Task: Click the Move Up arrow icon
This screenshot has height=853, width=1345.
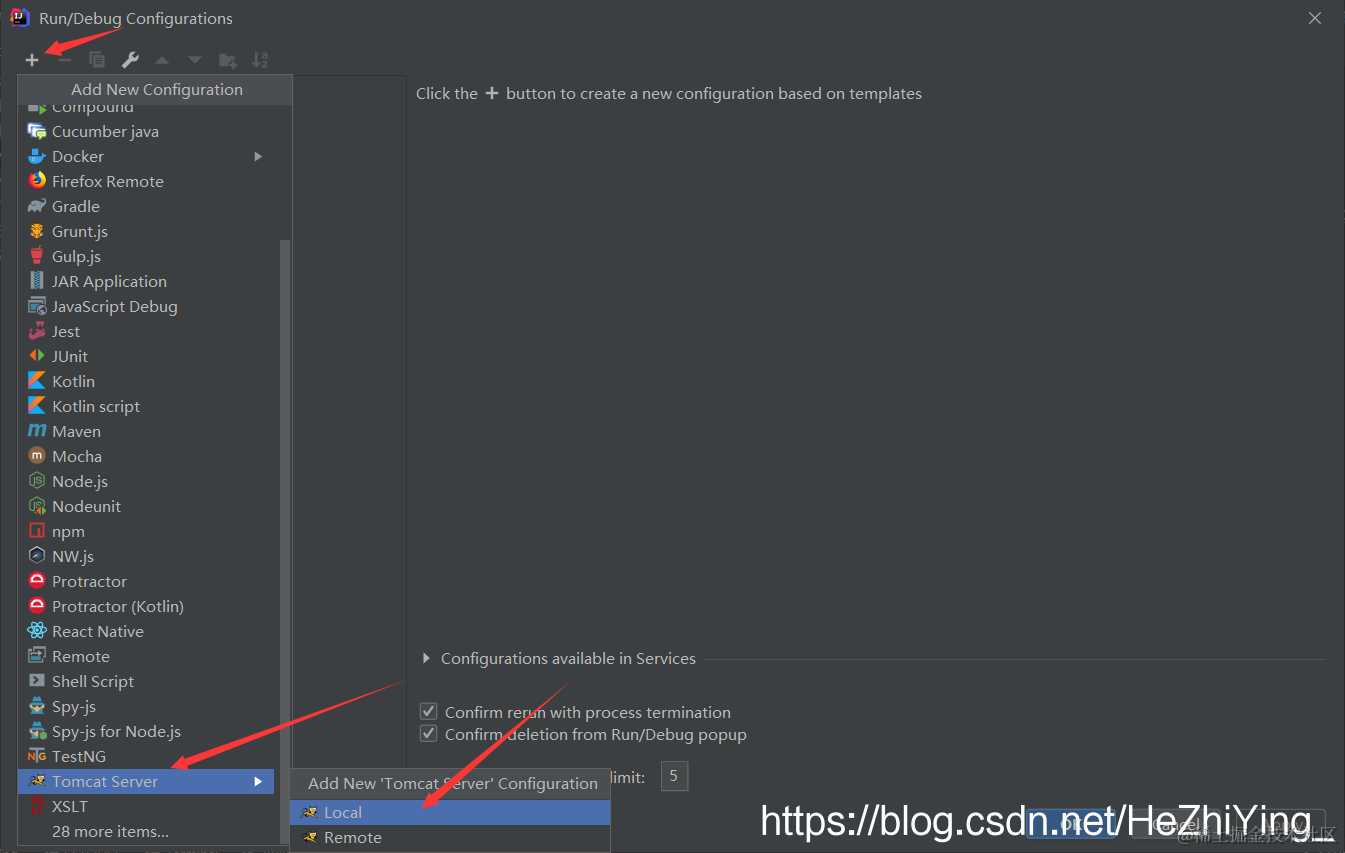Action: (162, 60)
